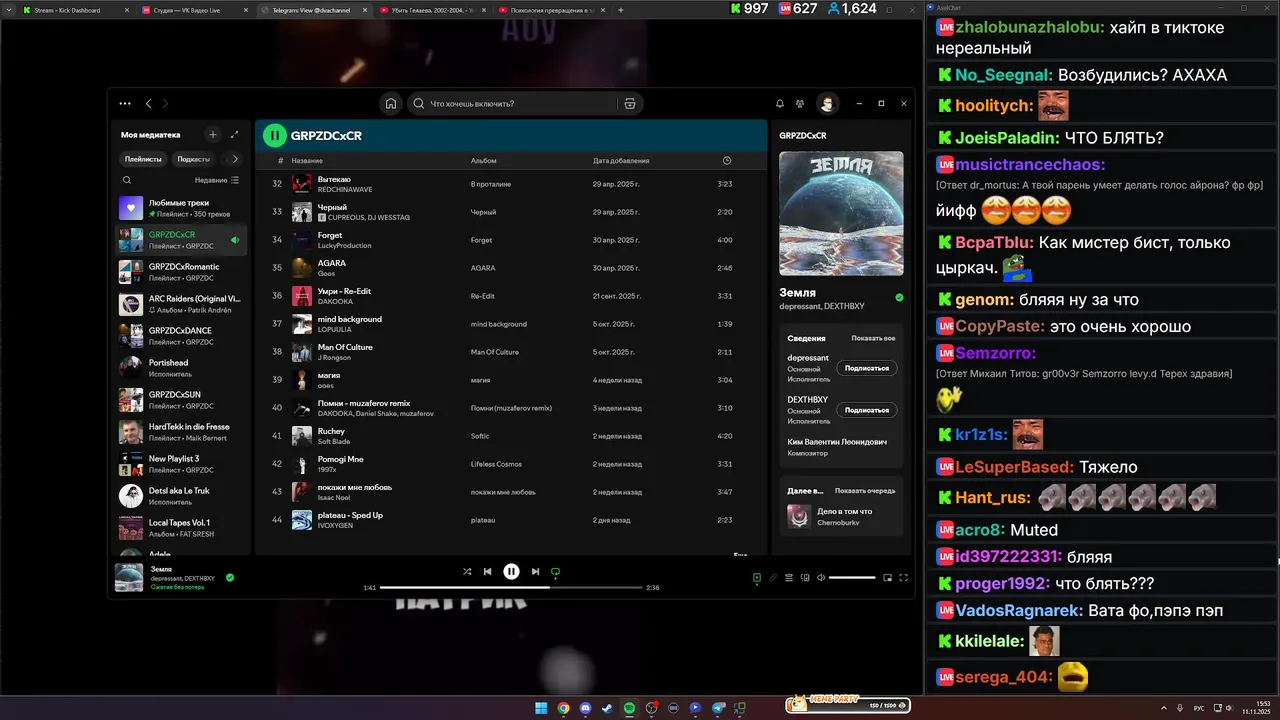Open the next-up track Дело в том что

pyautogui.click(x=842, y=516)
